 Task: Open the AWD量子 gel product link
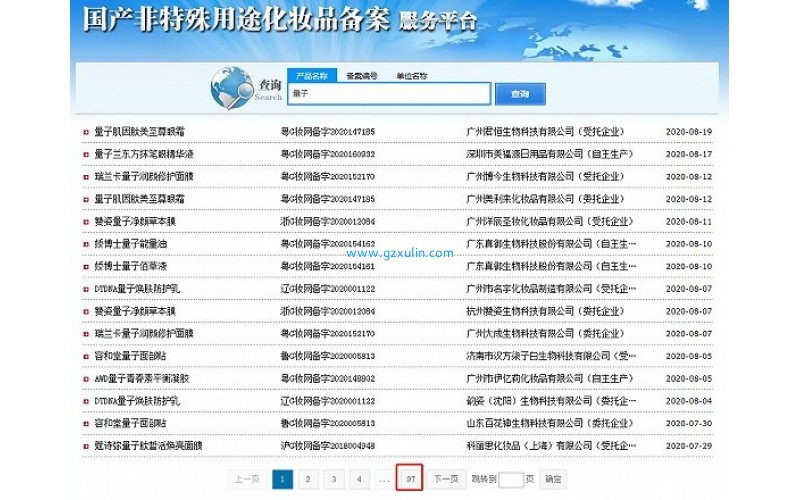142,379
